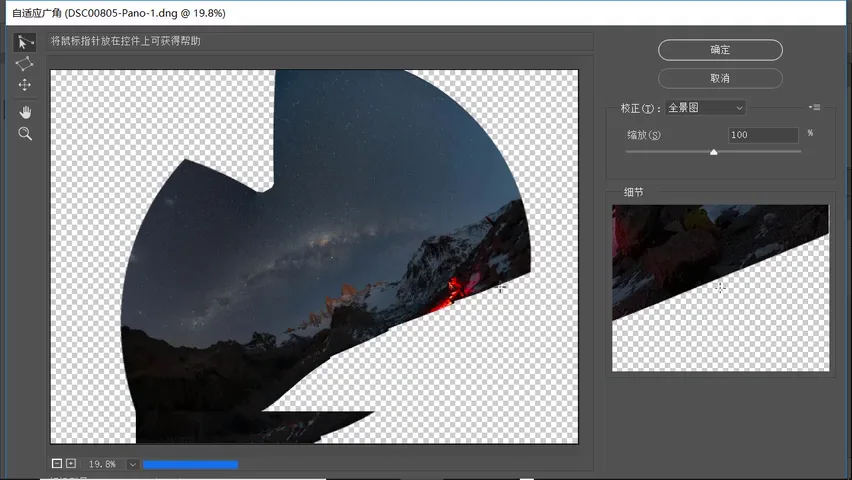This screenshot has height=480, width=852.
Task: Confirm with the 确定 button
Action: (x=720, y=50)
